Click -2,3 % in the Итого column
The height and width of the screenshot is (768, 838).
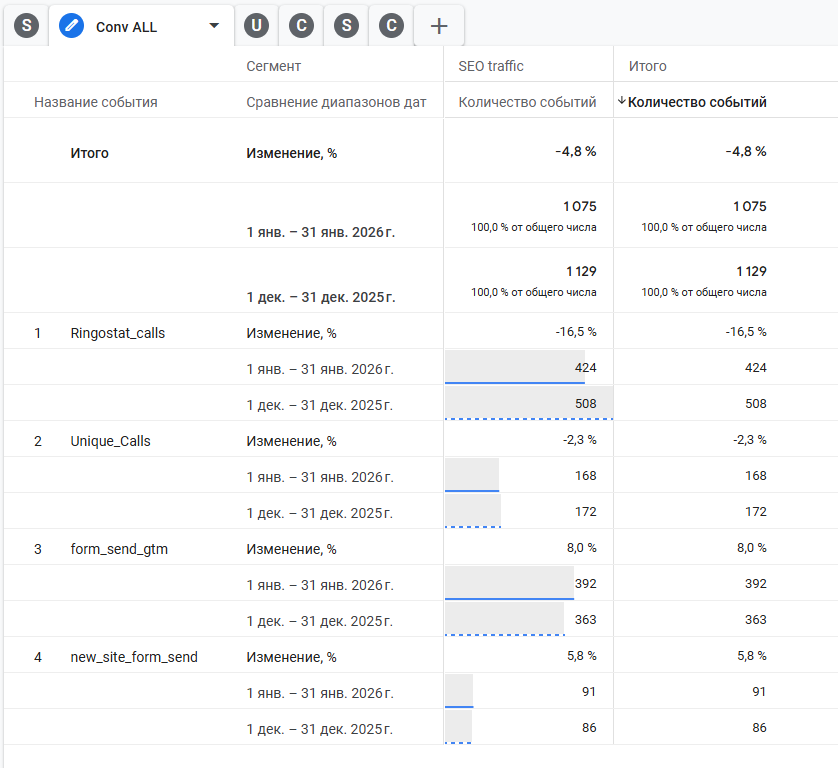(x=749, y=440)
